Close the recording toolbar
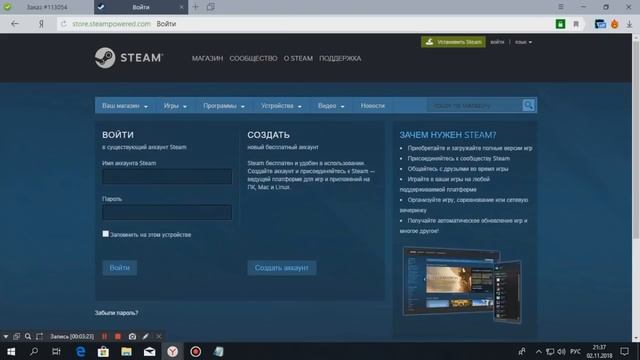This screenshot has width=640, height=360. [159, 336]
